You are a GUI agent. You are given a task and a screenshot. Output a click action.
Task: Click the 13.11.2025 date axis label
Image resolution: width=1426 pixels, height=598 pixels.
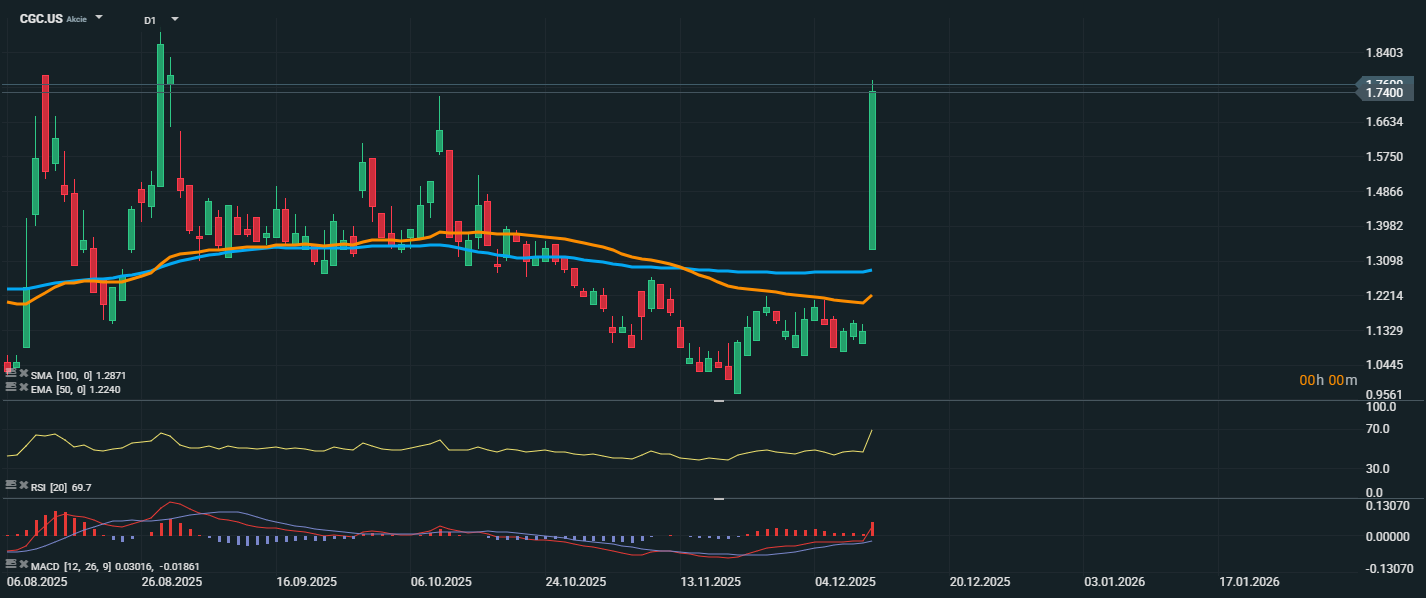click(710, 581)
